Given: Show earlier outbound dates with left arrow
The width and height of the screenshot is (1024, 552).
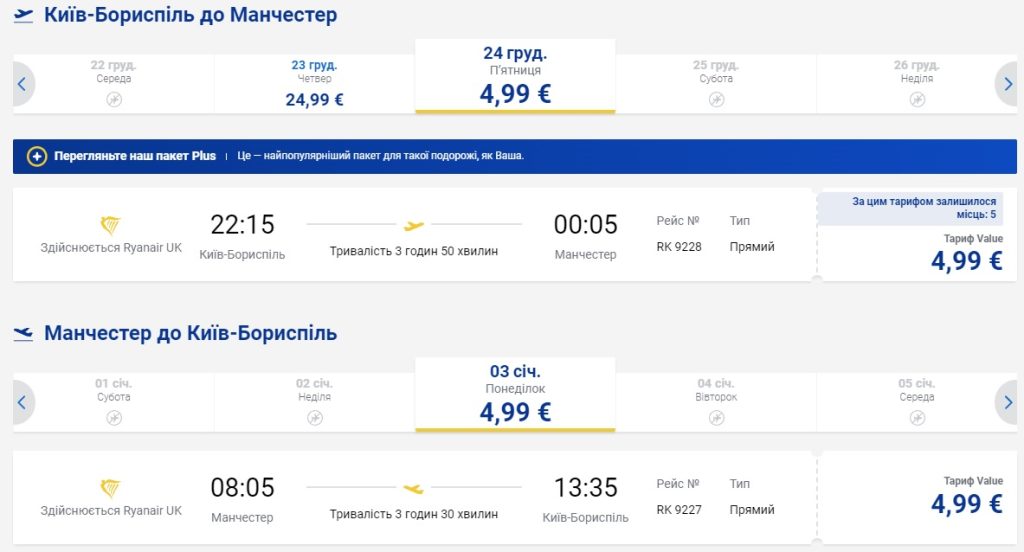Looking at the screenshot, I should [21, 84].
